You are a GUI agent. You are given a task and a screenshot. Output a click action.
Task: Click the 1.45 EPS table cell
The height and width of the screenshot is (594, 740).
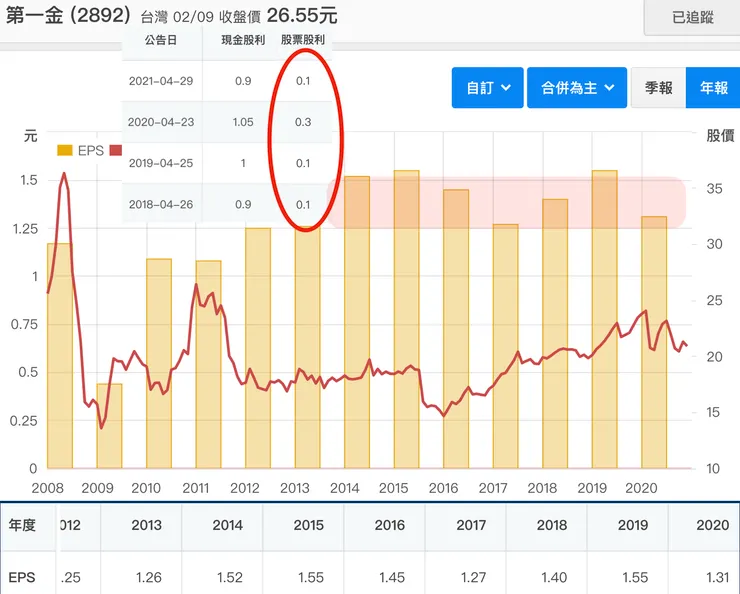(392, 577)
